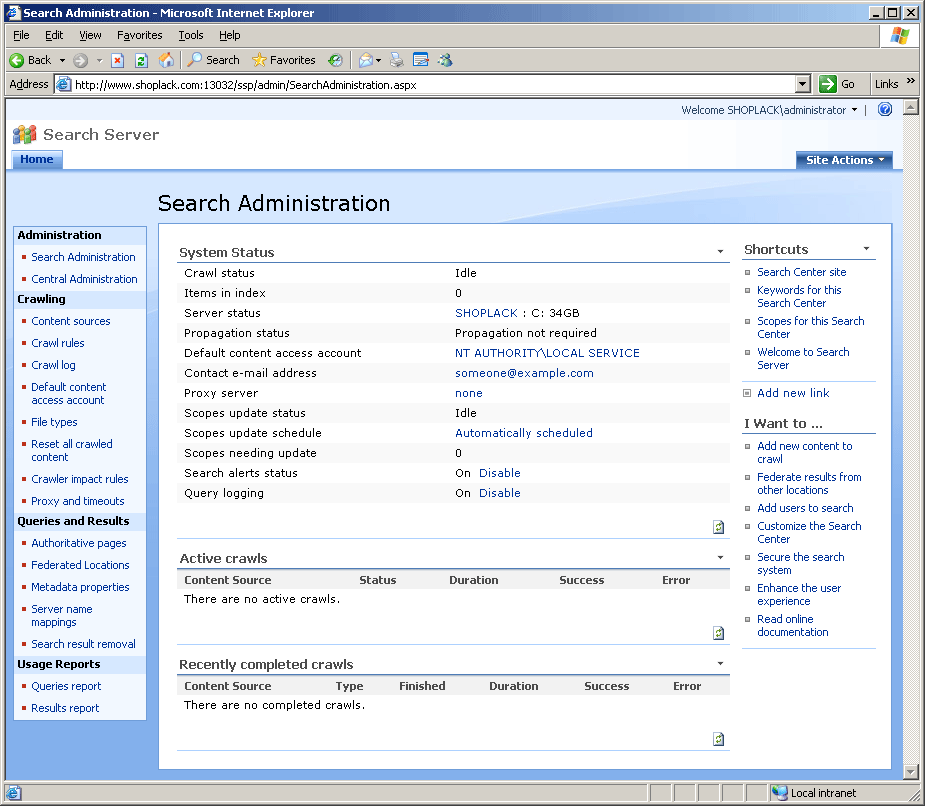Disable Query logging

click(x=500, y=493)
